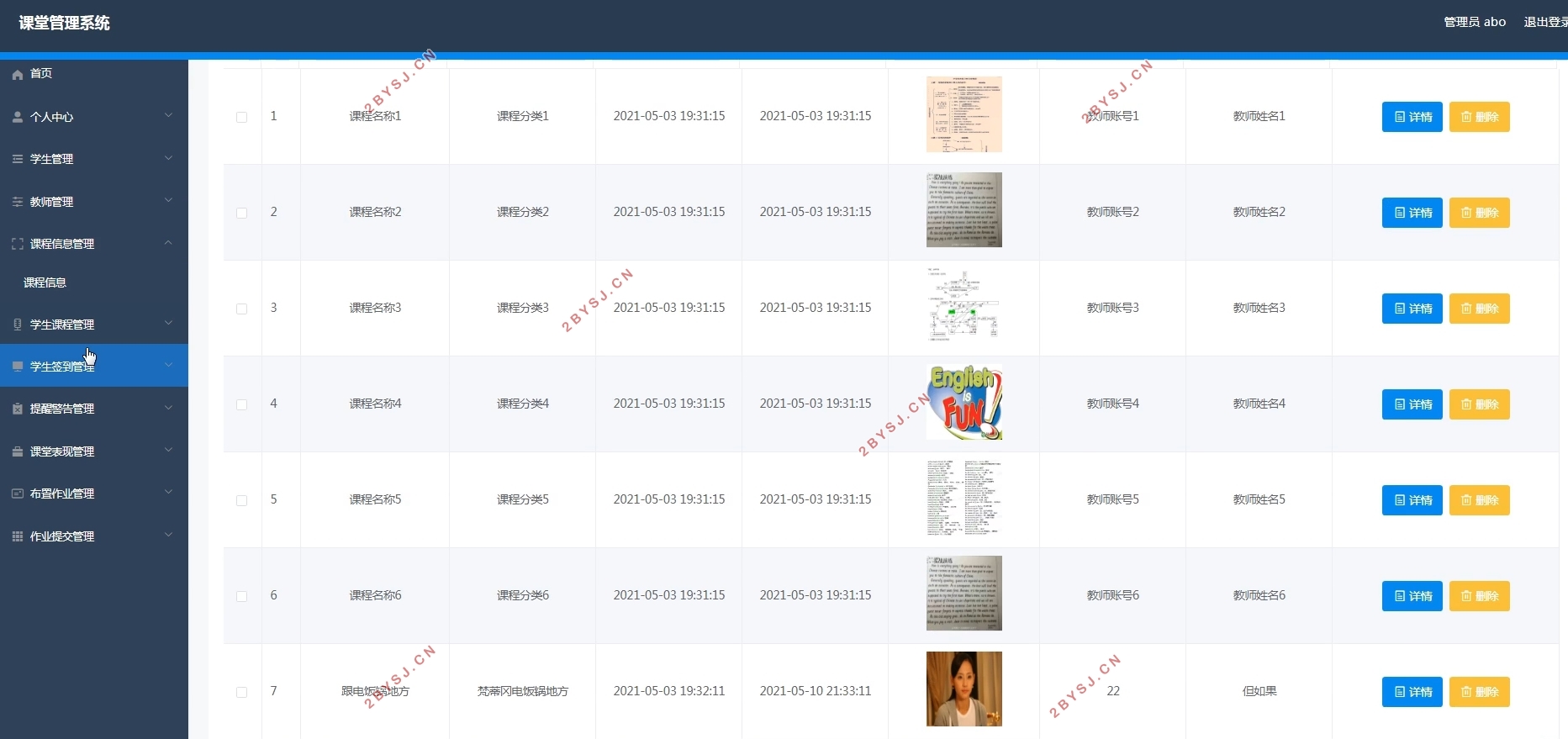Image resolution: width=1568 pixels, height=739 pixels.
Task: Open thumbnail image of 课程名称1
Action: click(x=964, y=114)
